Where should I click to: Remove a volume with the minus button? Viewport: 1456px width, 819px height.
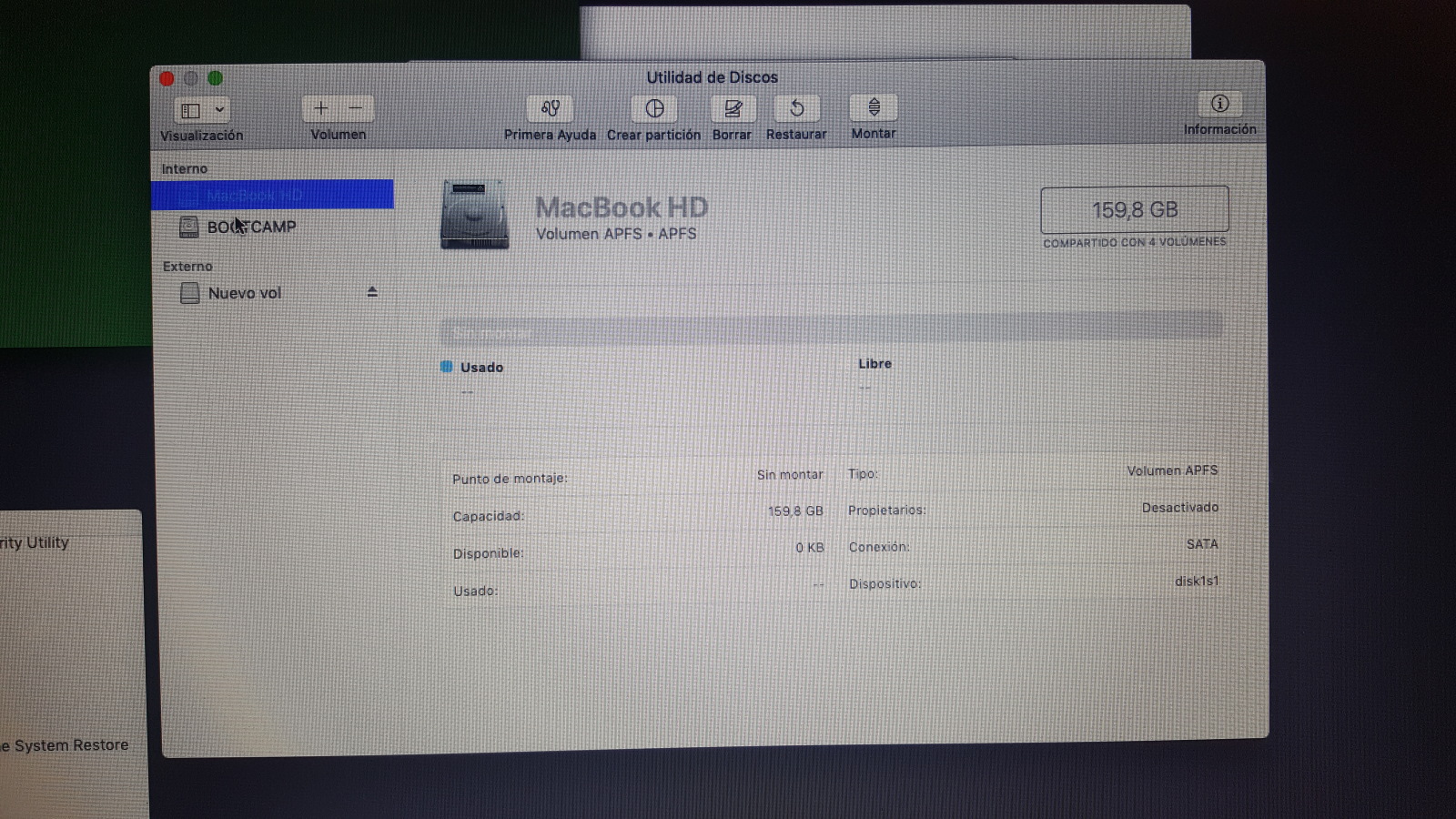(356, 108)
